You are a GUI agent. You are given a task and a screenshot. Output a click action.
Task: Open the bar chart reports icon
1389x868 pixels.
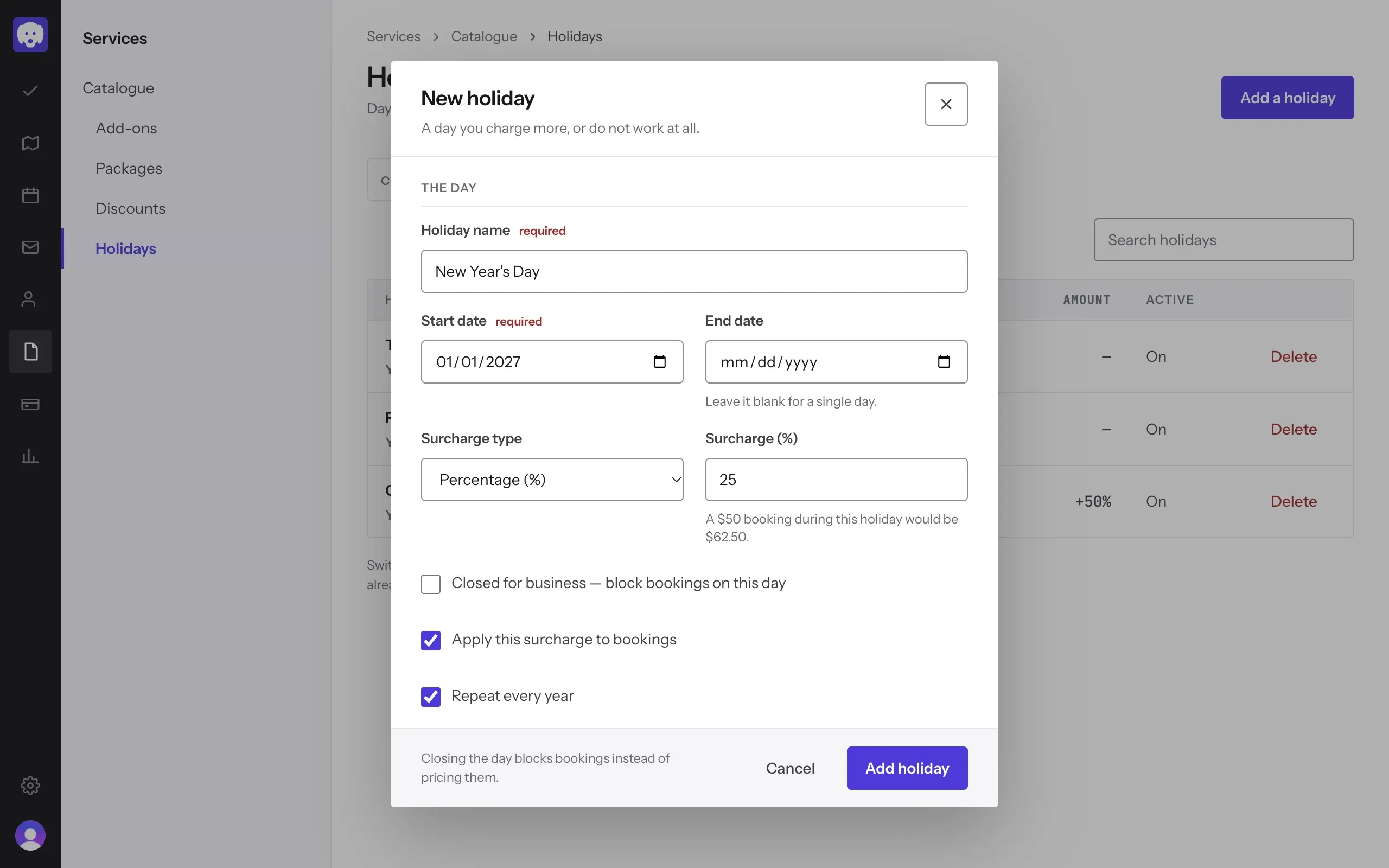click(30, 456)
